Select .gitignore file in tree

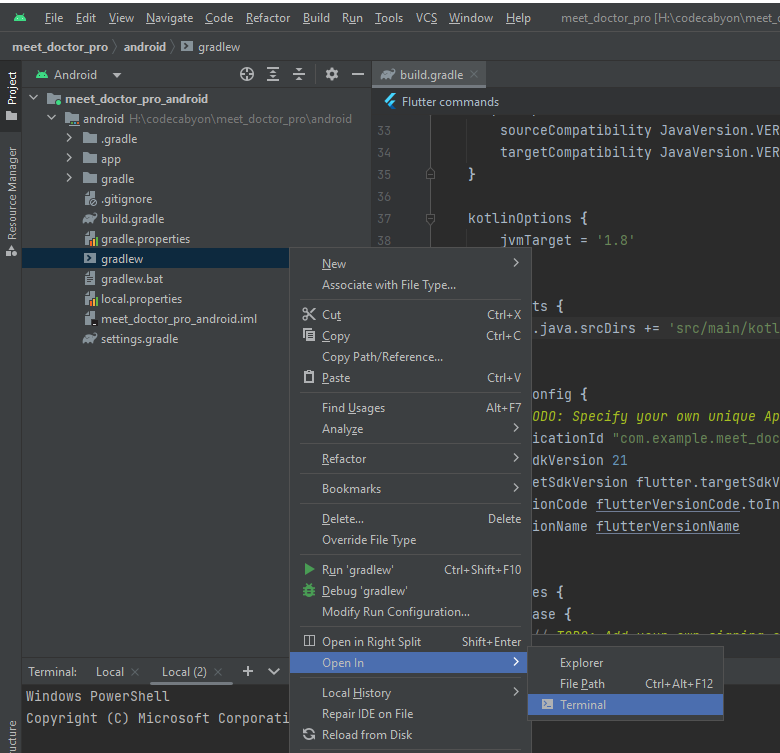click(126, 199)
